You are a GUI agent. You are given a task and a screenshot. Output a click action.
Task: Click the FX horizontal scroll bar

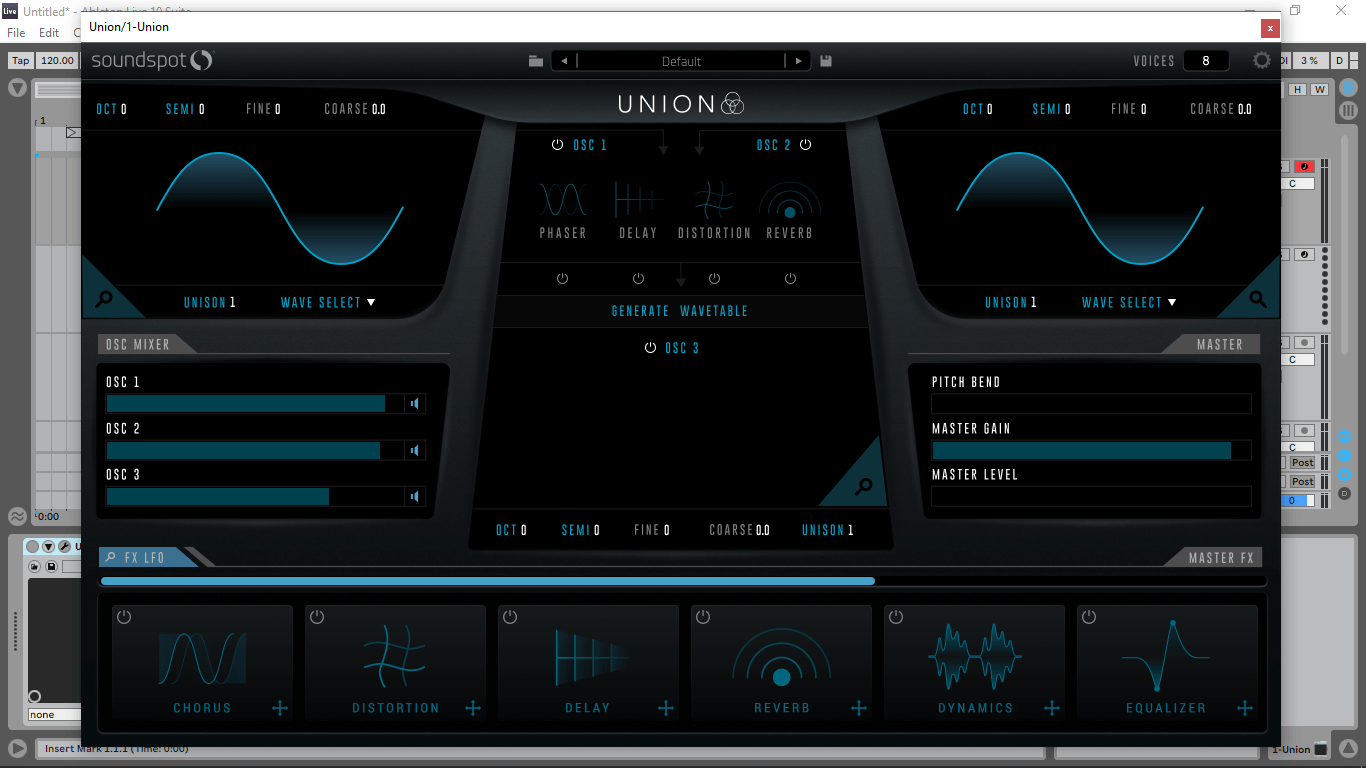683,581
